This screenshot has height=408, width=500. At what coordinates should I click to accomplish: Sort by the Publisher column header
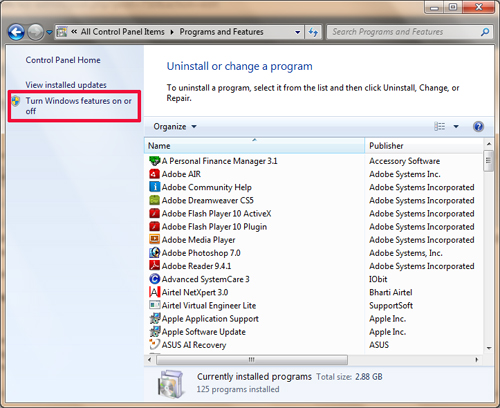[424, 146]
